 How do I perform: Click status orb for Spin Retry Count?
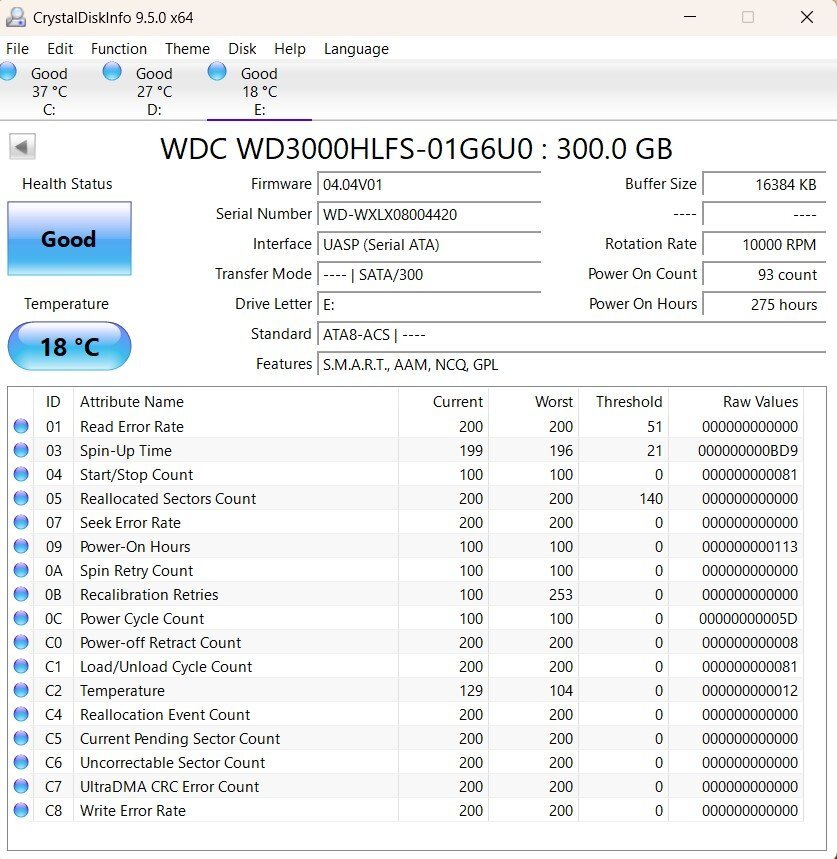coord(21,570)
